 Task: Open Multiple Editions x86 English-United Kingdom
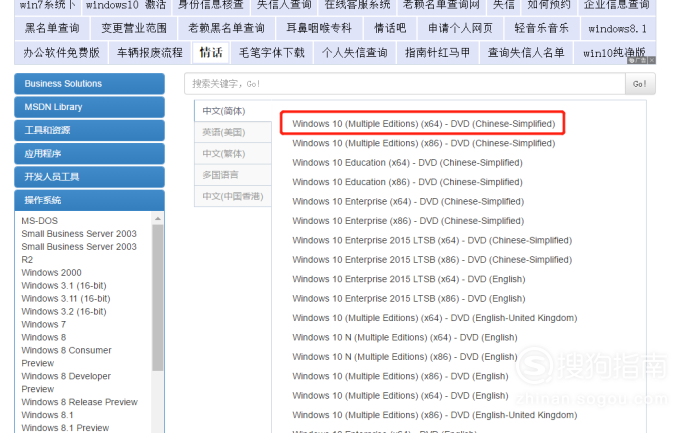pos(434,415)
